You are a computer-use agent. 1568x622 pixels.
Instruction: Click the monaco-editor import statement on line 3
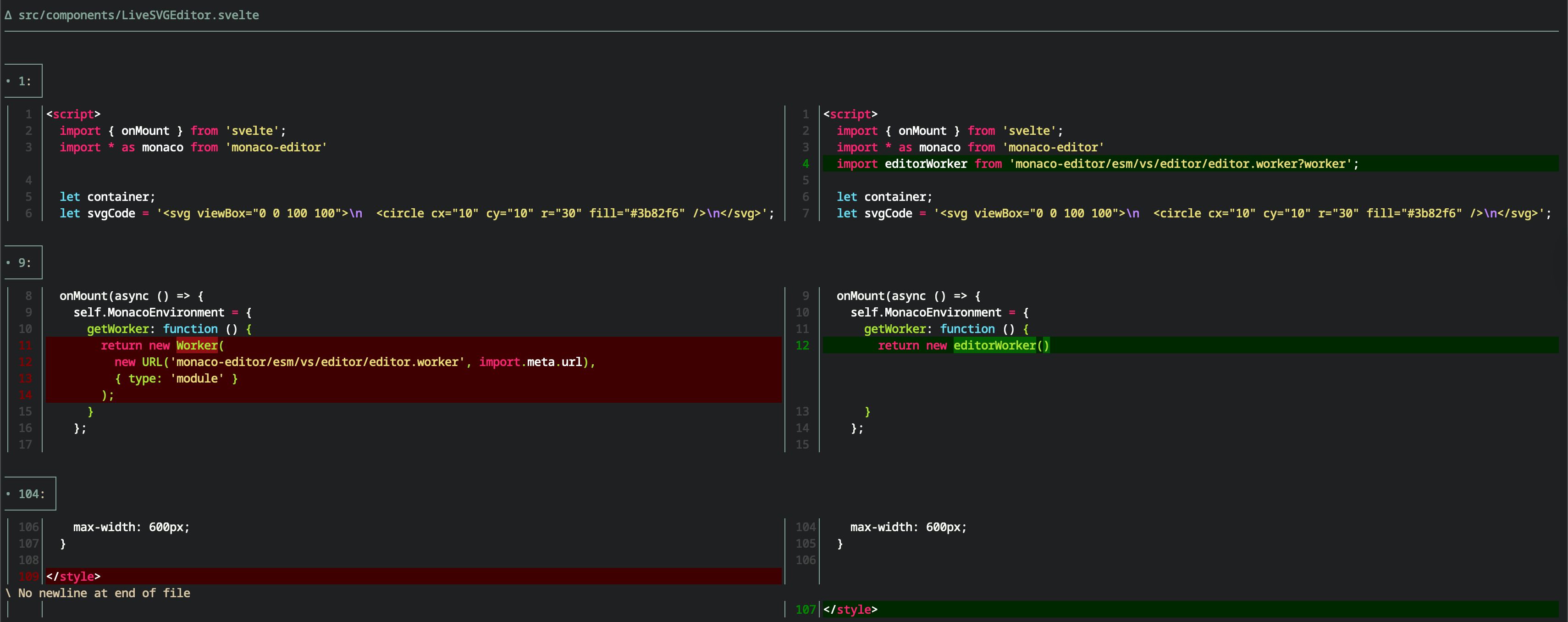(193, 147)
